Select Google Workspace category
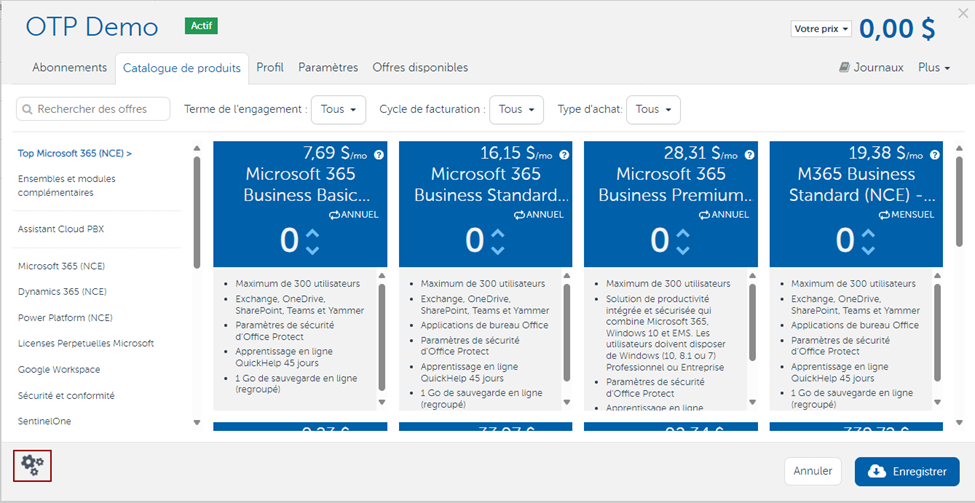This screenshot has width=975, height=503. pos(59,369)
